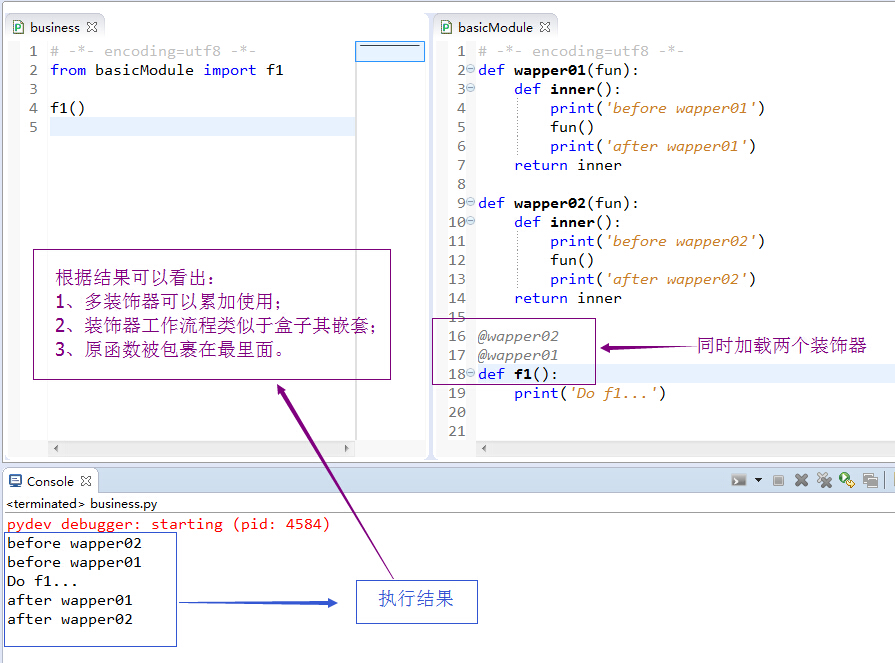Screen dimensions: 895x663
Task: Switch to the basicModule editor tab
Action: pyautogui.click(x=495, y=27)
